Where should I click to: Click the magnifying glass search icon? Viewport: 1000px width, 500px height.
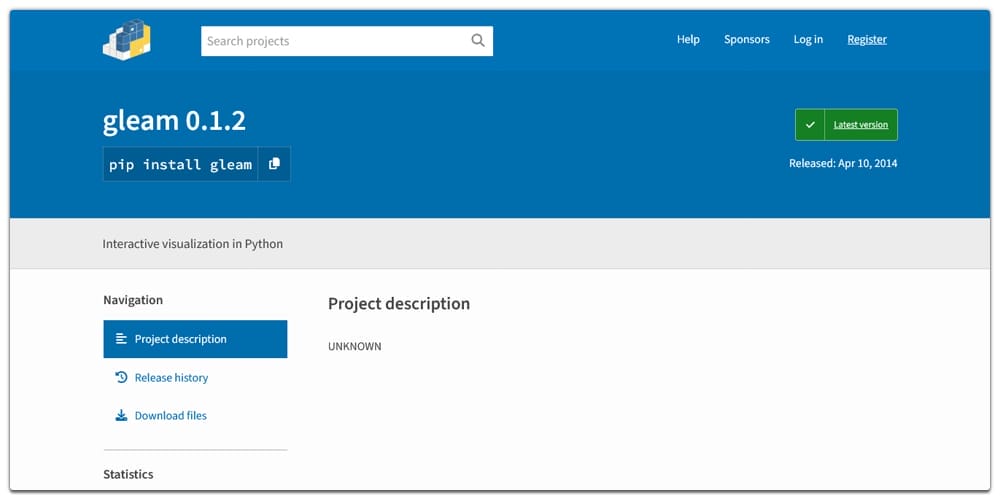point(478,41)
